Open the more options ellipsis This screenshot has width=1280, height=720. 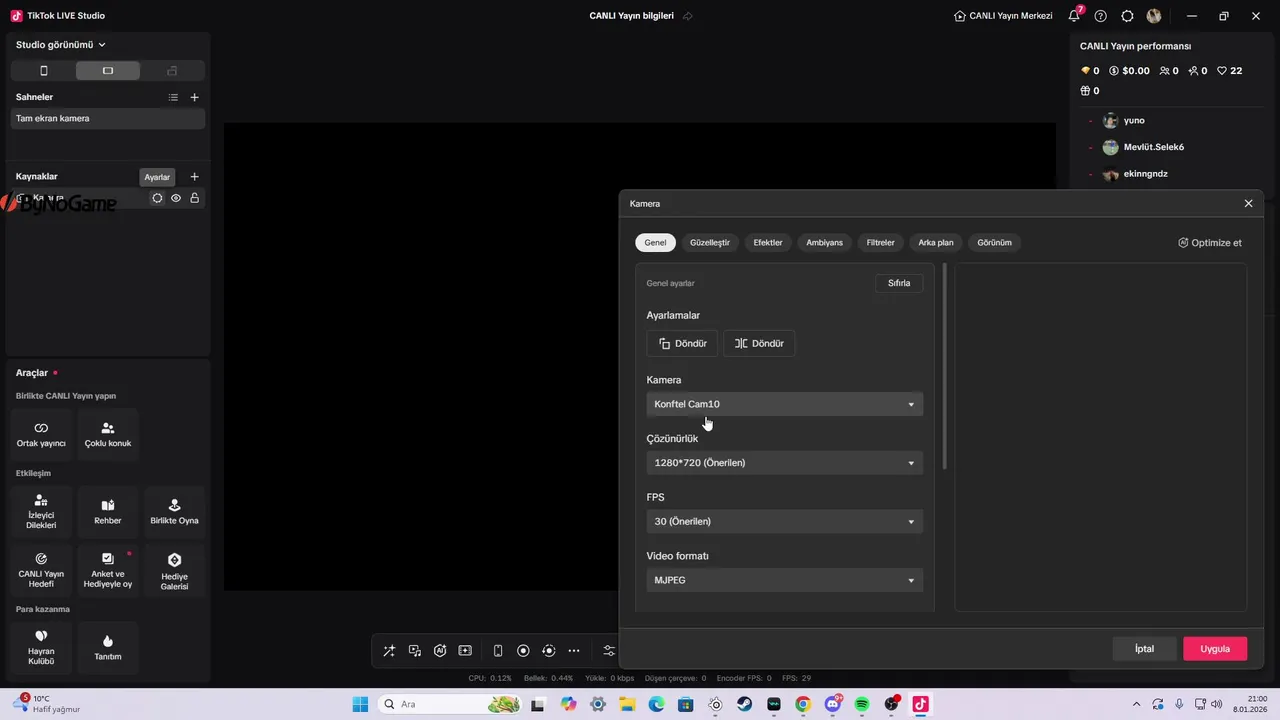(574, 651)
